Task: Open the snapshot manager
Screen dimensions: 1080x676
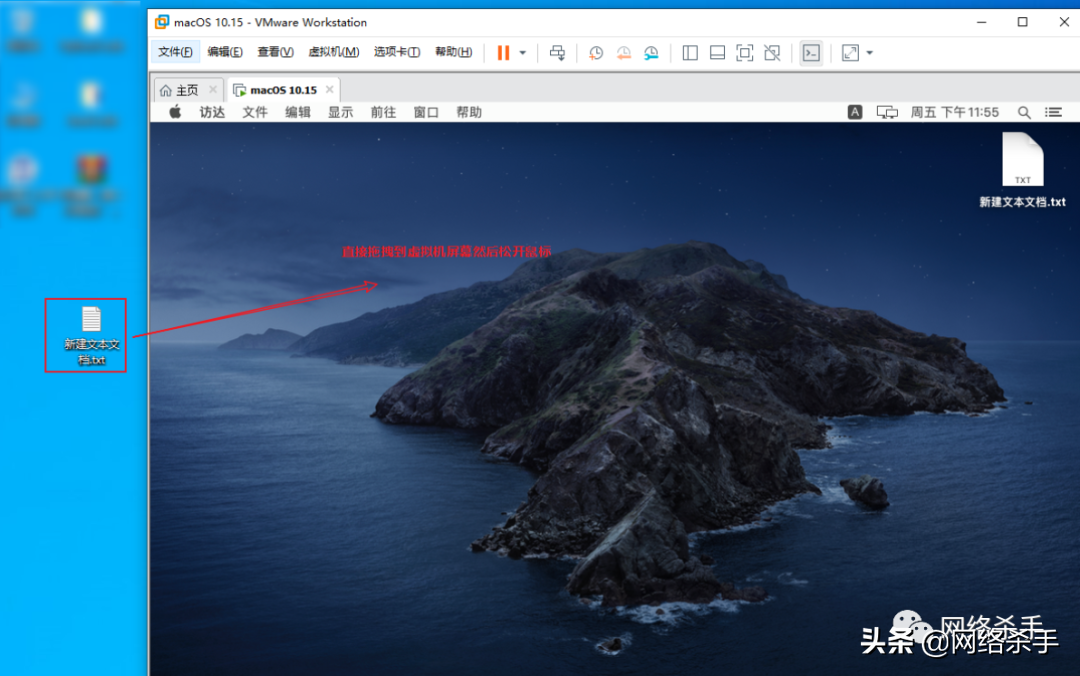Action: coord(651,53)
